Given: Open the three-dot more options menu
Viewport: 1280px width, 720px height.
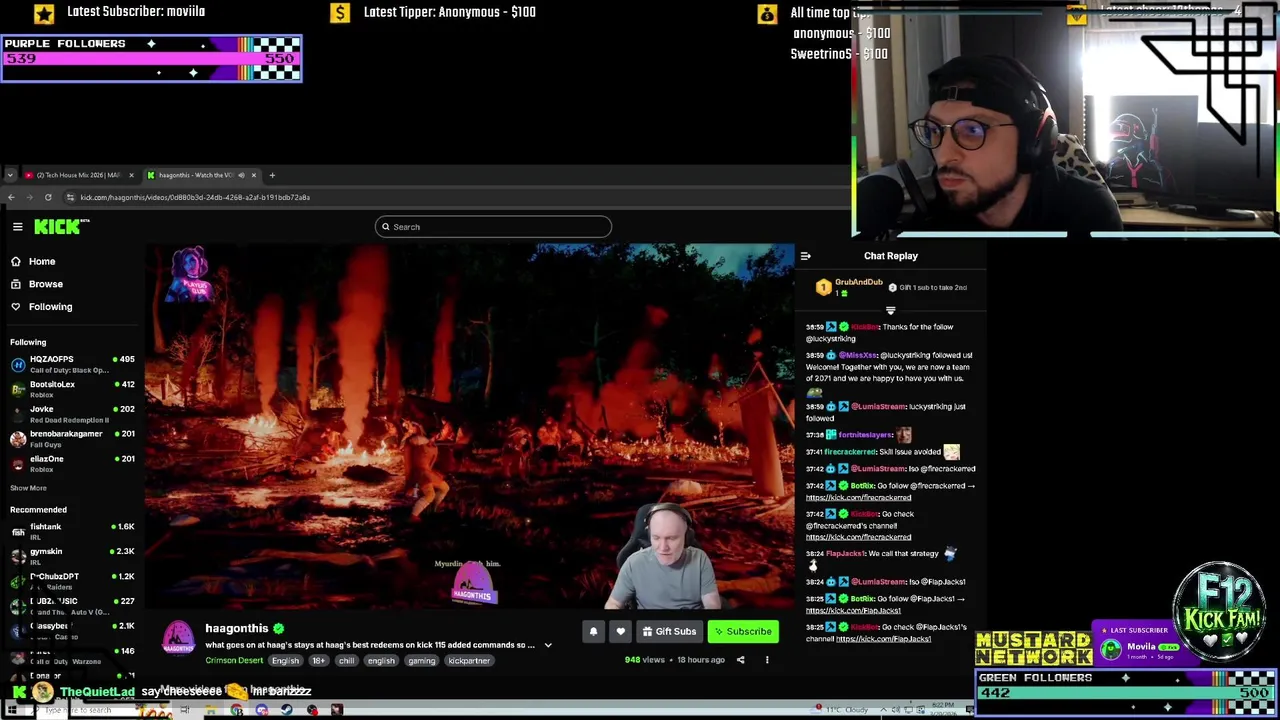Looking at the screenshot, I should pos(767,660).
